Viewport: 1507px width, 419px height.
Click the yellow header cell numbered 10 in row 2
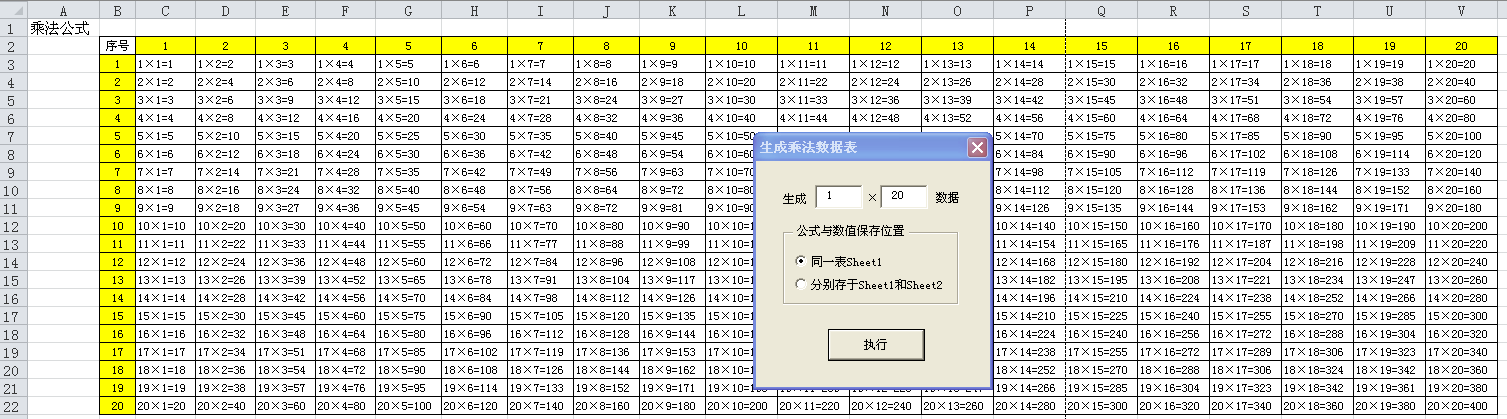(x=741, y=46)
